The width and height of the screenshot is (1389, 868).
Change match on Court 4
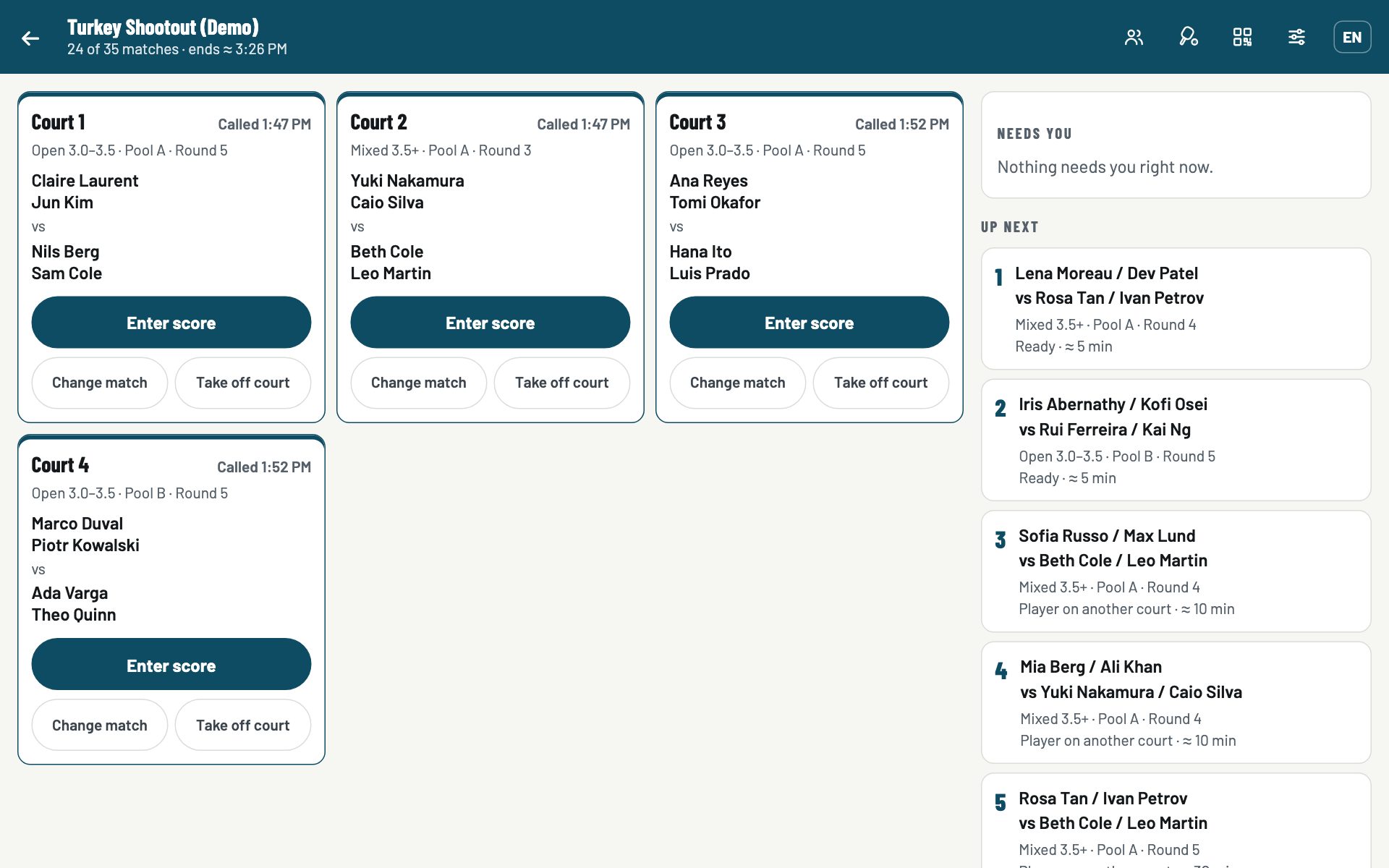point(100,725)
